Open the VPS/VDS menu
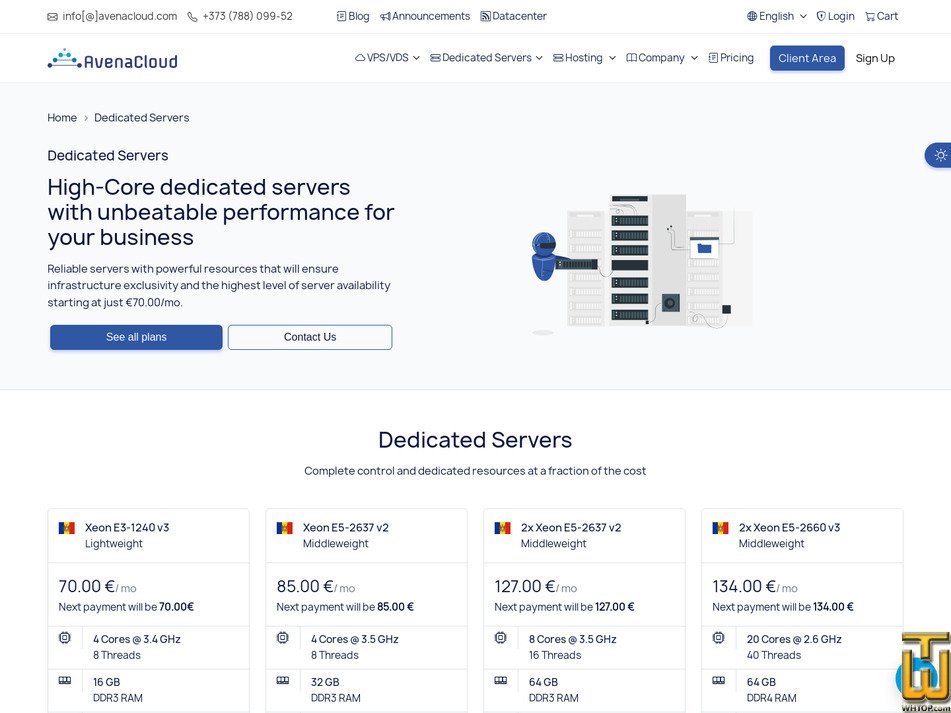 pyautogui.click(x=388, y=58)
